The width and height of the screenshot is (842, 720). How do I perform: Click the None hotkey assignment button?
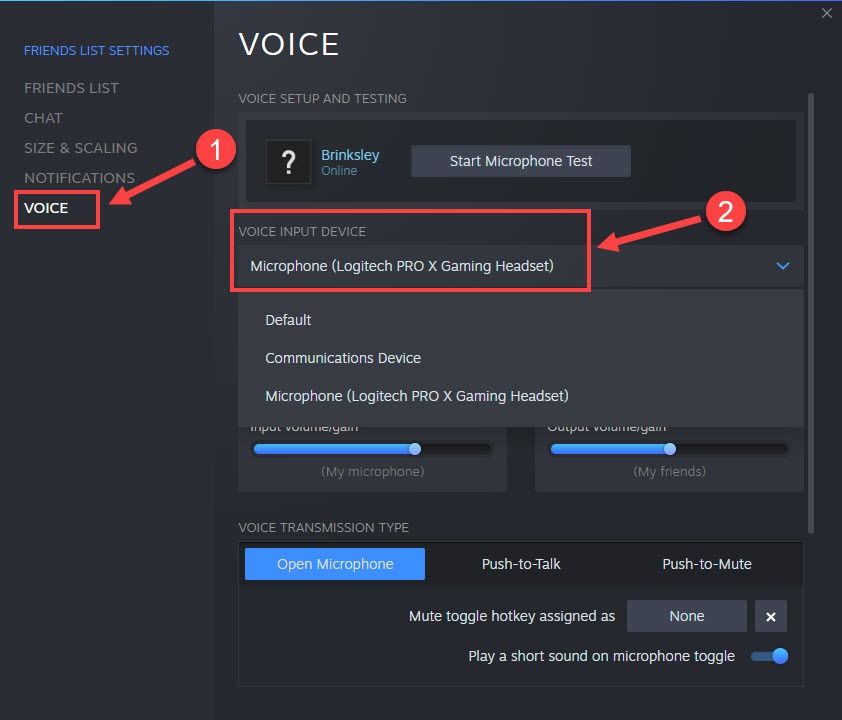686,616
